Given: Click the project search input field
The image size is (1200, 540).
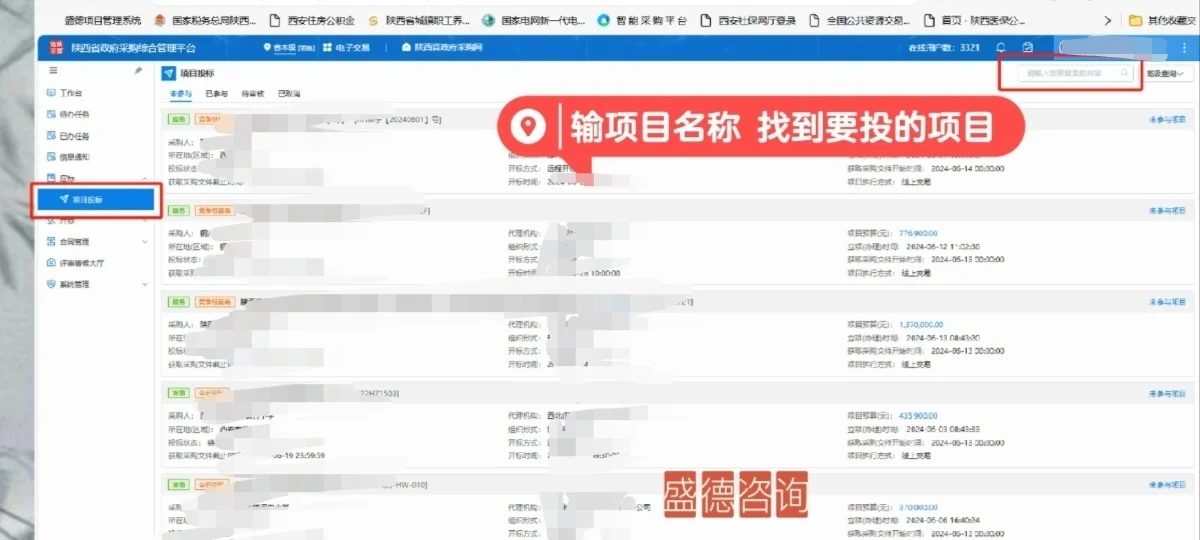Looking at the screenshot, I should (x=1078, y=73).
